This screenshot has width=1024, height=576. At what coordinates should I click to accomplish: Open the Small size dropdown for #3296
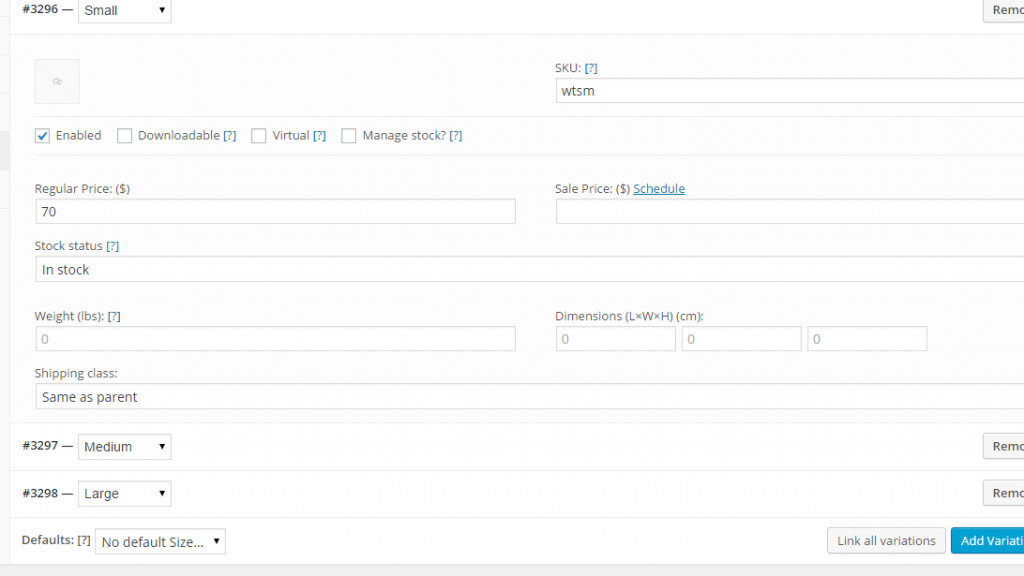point(125,10)
